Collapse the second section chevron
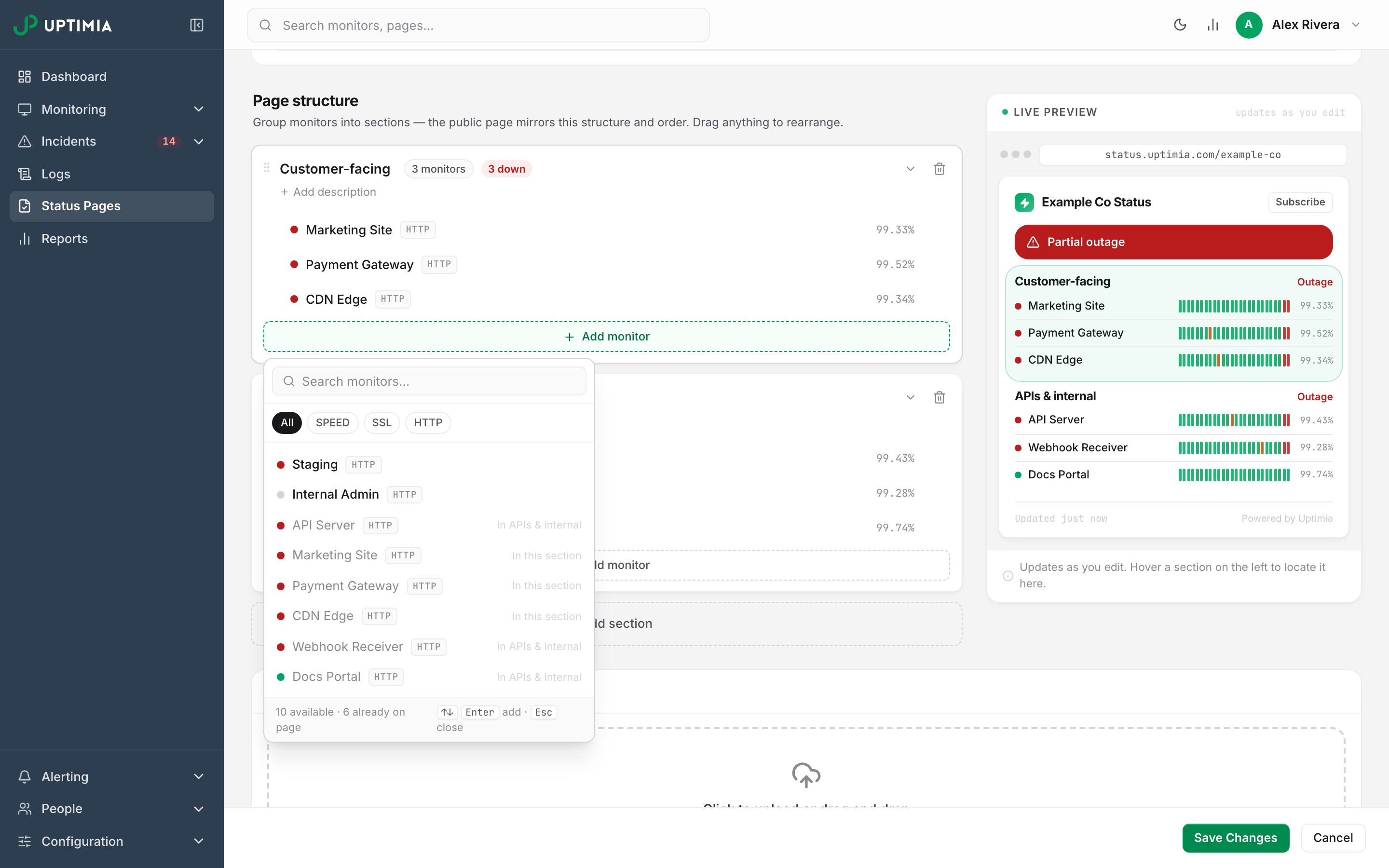 tap(910, 397)
